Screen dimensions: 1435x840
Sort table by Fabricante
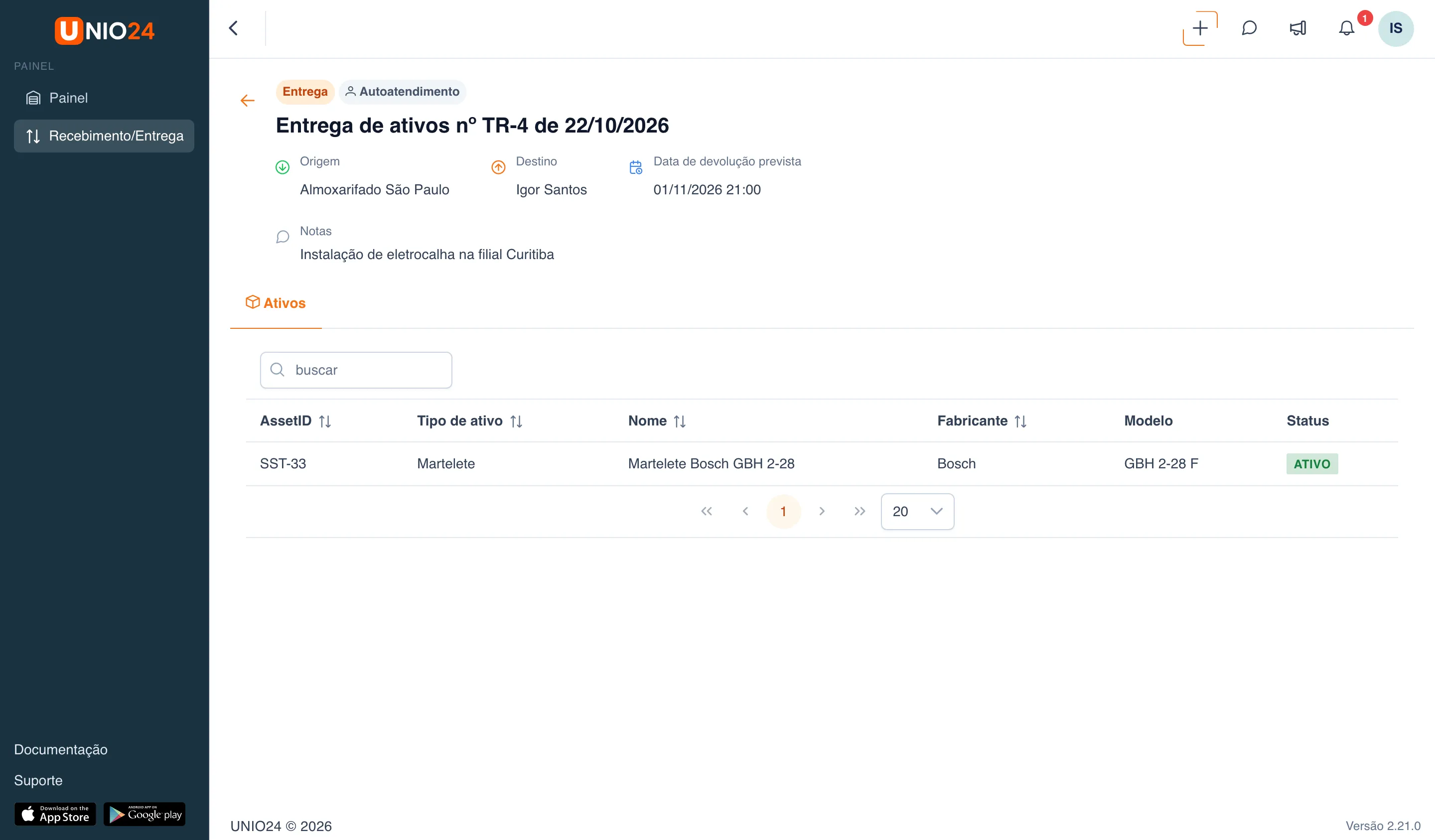click(1020, 421)
